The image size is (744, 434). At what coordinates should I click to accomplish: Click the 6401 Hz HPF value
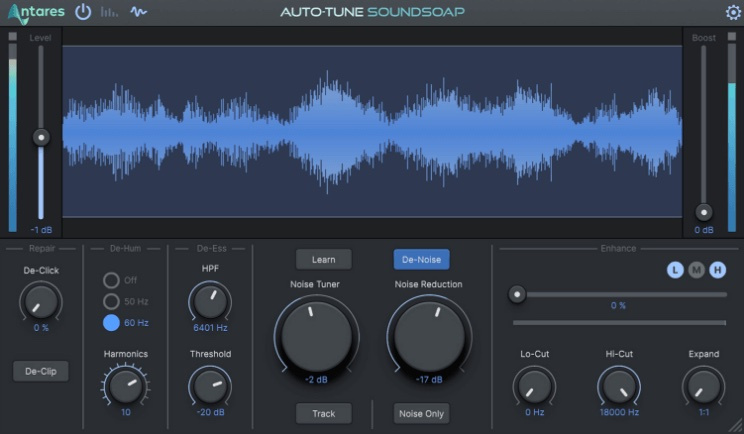pos(210,328)
